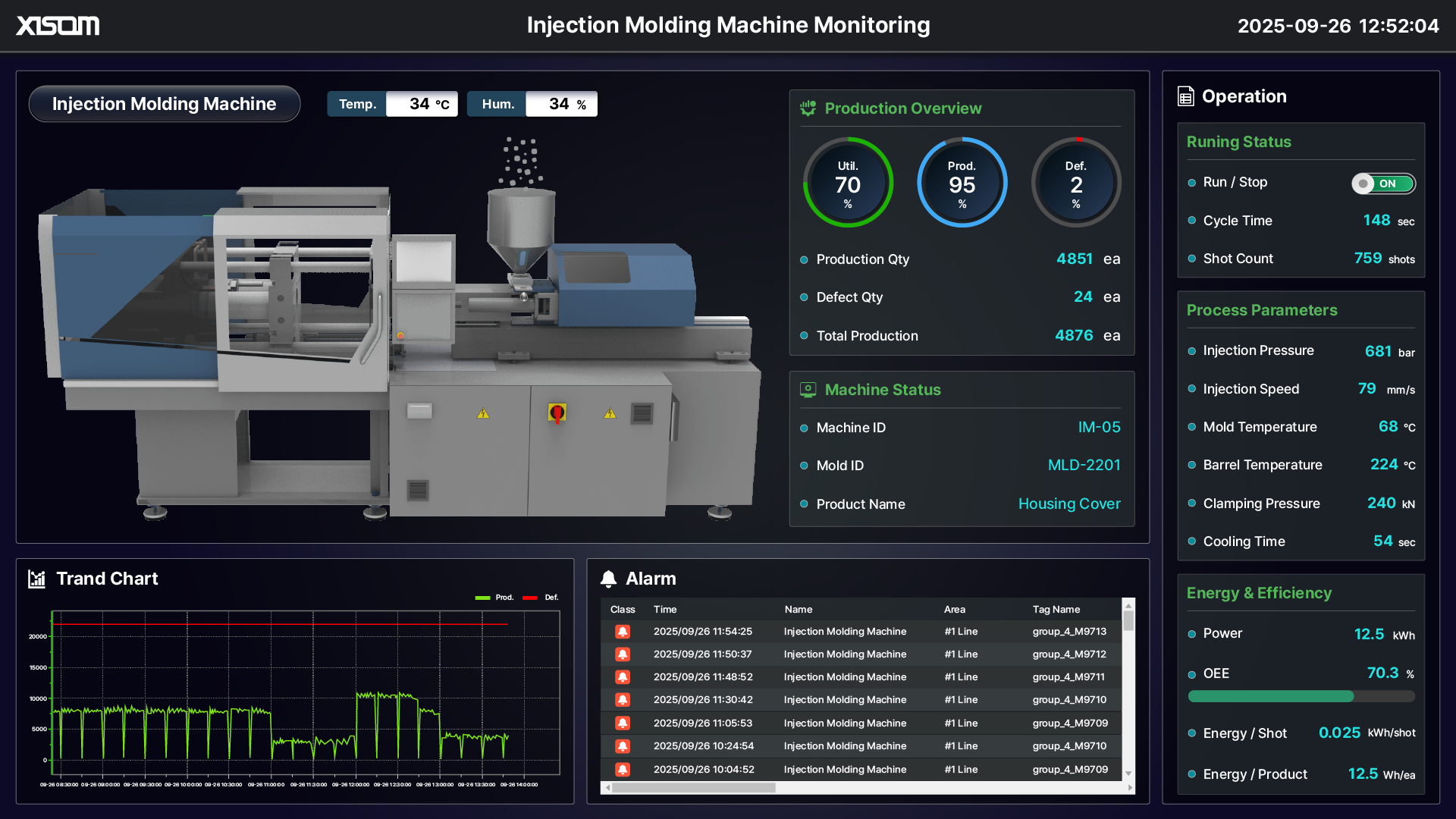Click the alarm bell icon for 10:04:52 entry
The image size is (1456, 819).
[x=623, y=769]
